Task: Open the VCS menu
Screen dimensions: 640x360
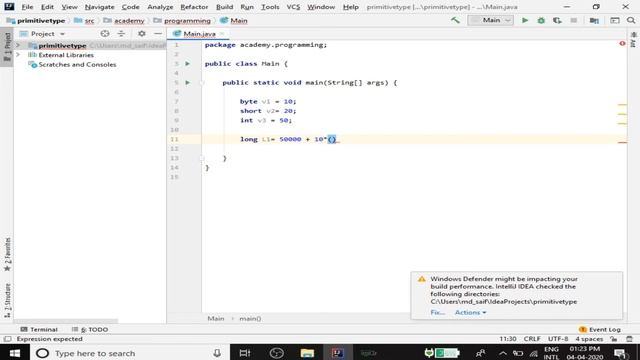Action: click(293, 7)
